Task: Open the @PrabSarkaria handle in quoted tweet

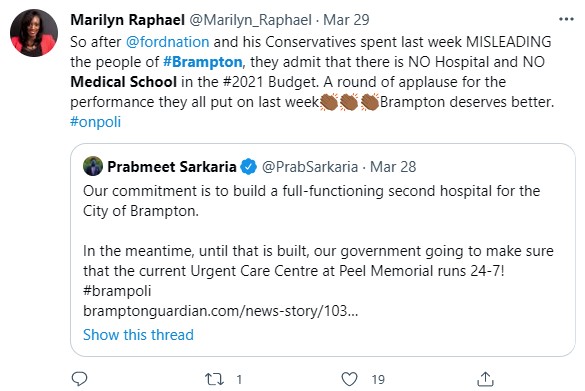Action: (310, 167)
